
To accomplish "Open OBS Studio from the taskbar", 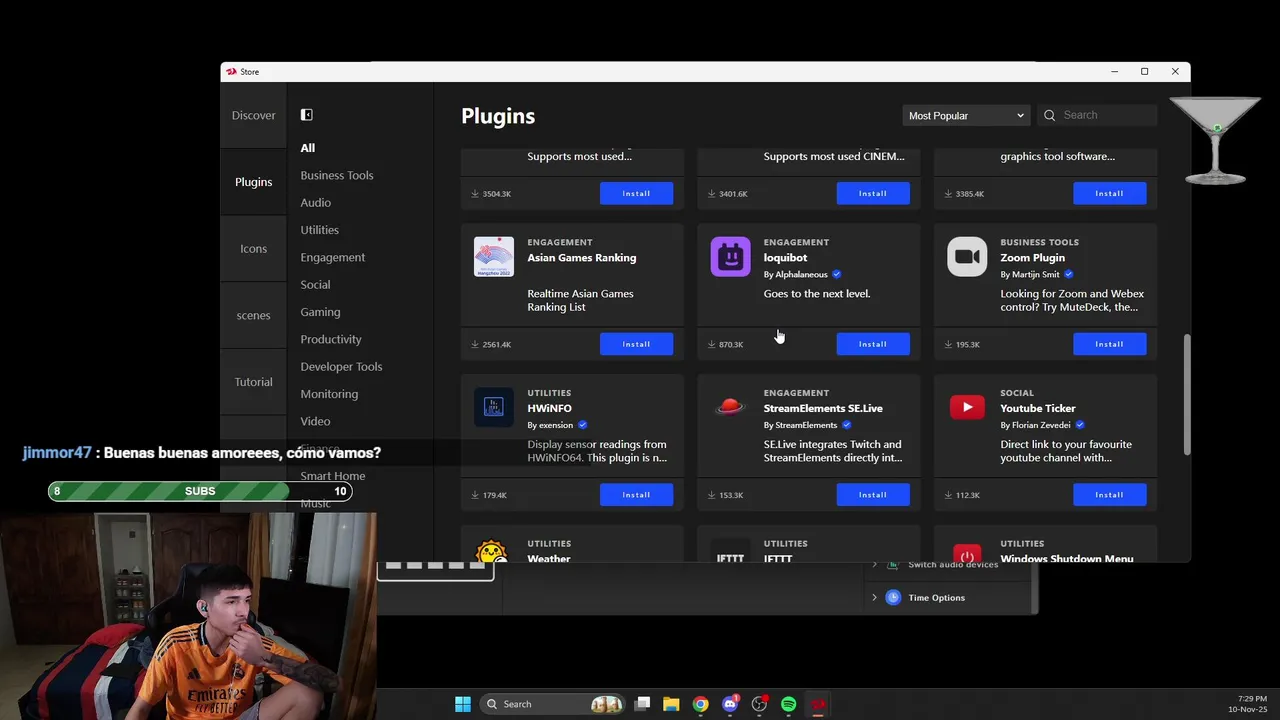I will pyautogui.click(x=759, y=704).
